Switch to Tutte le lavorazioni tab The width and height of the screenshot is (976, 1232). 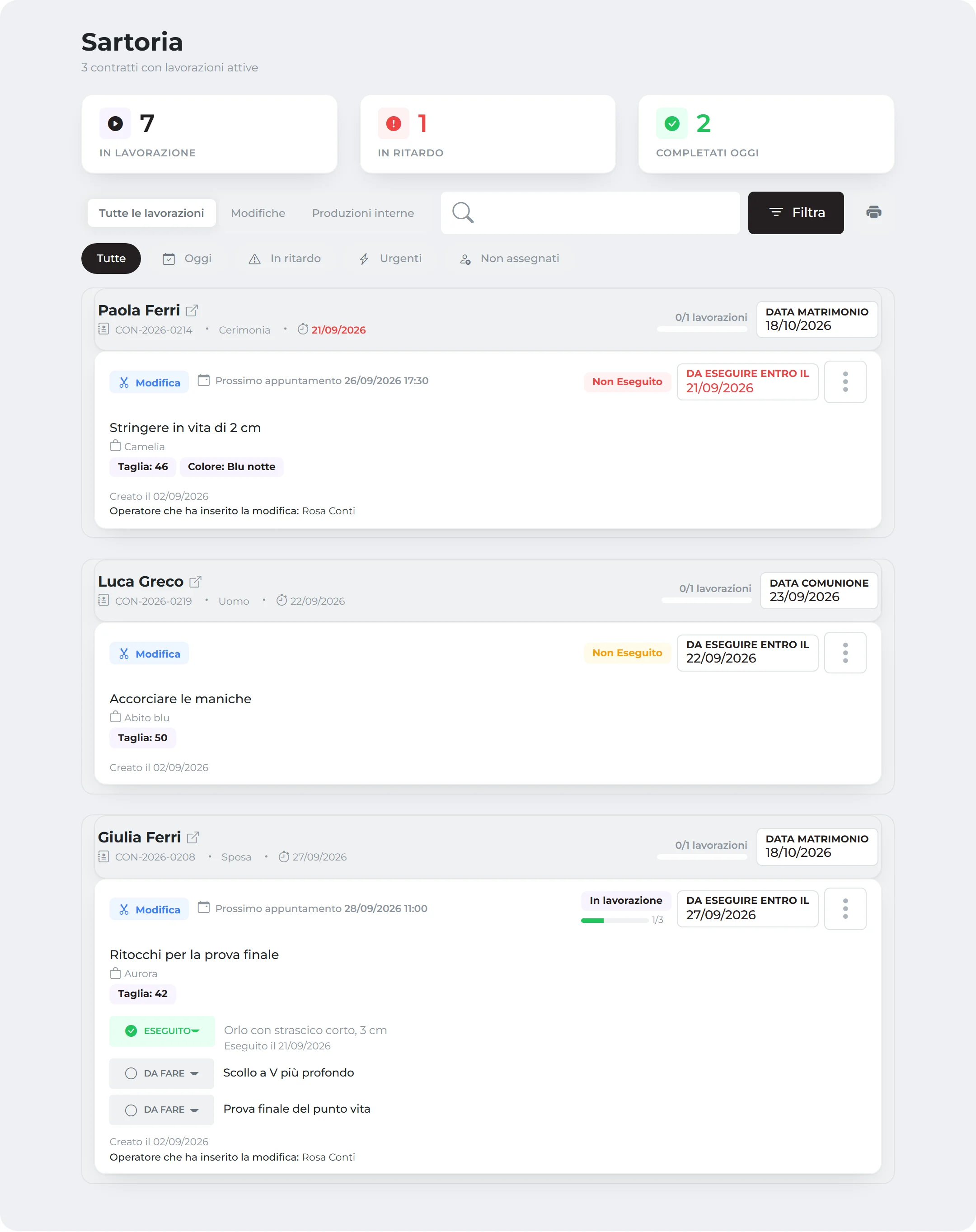coord(151,213)
